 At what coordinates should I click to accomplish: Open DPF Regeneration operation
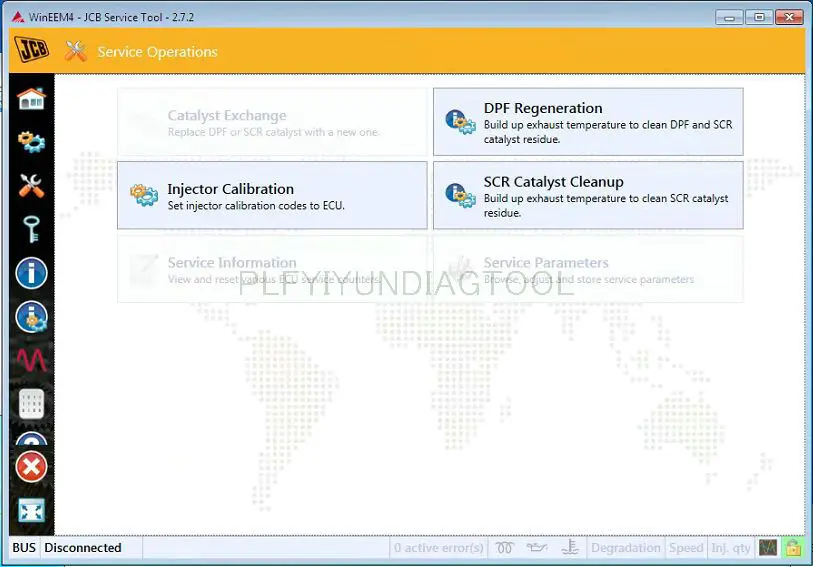coord(588,122)
